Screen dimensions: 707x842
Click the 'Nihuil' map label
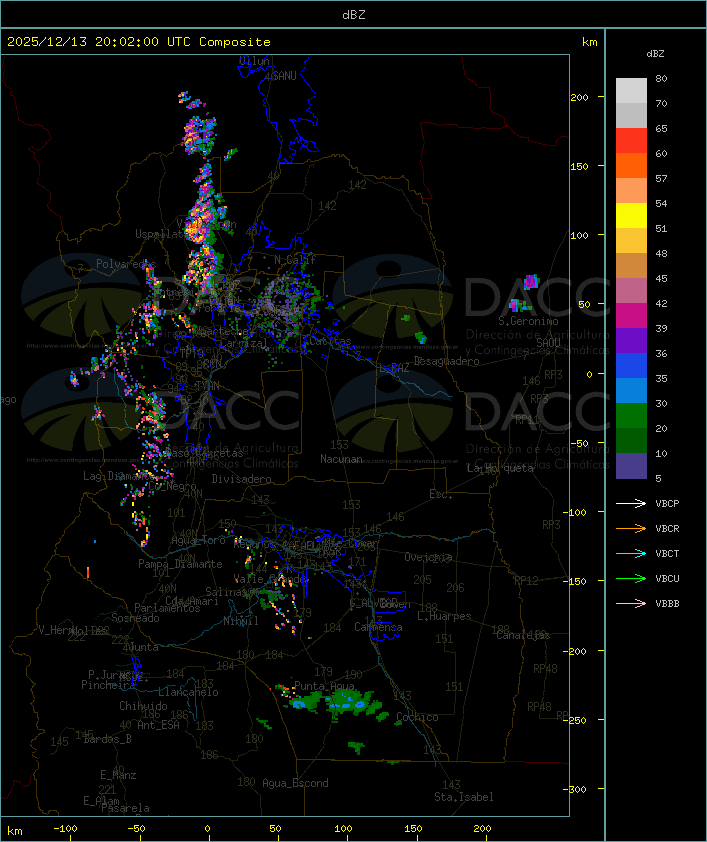click(x=241, y=621)
